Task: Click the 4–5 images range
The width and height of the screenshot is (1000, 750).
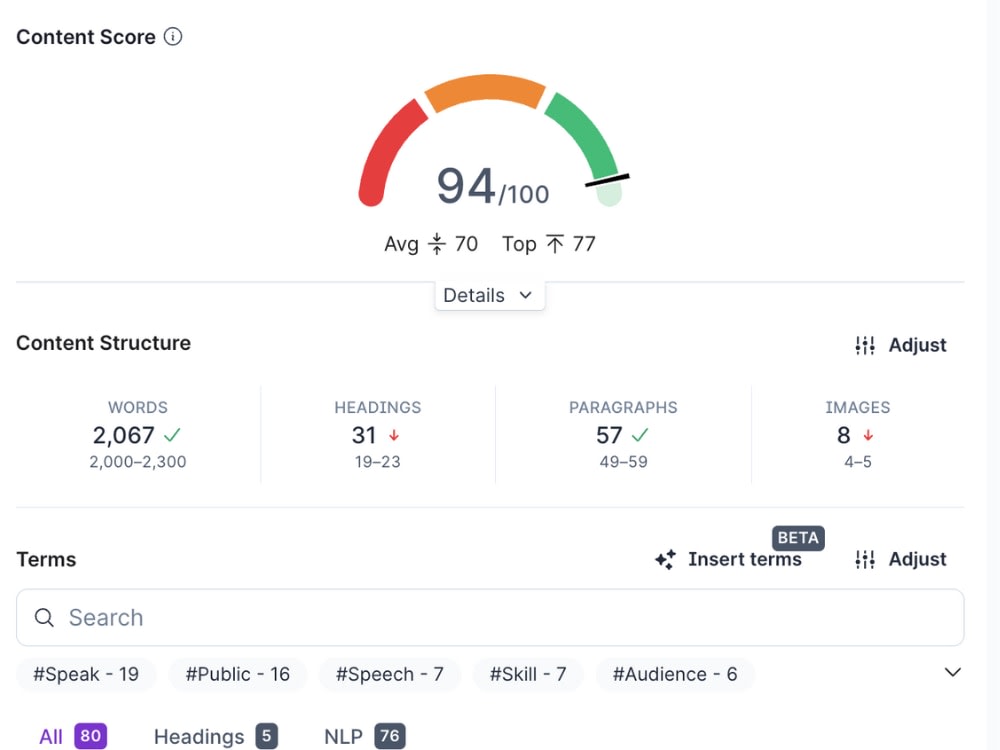Action: click(858, 462)
